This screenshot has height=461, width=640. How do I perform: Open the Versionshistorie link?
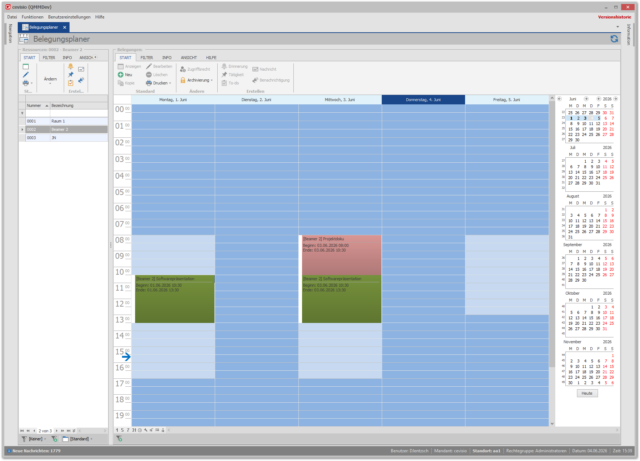614,17
